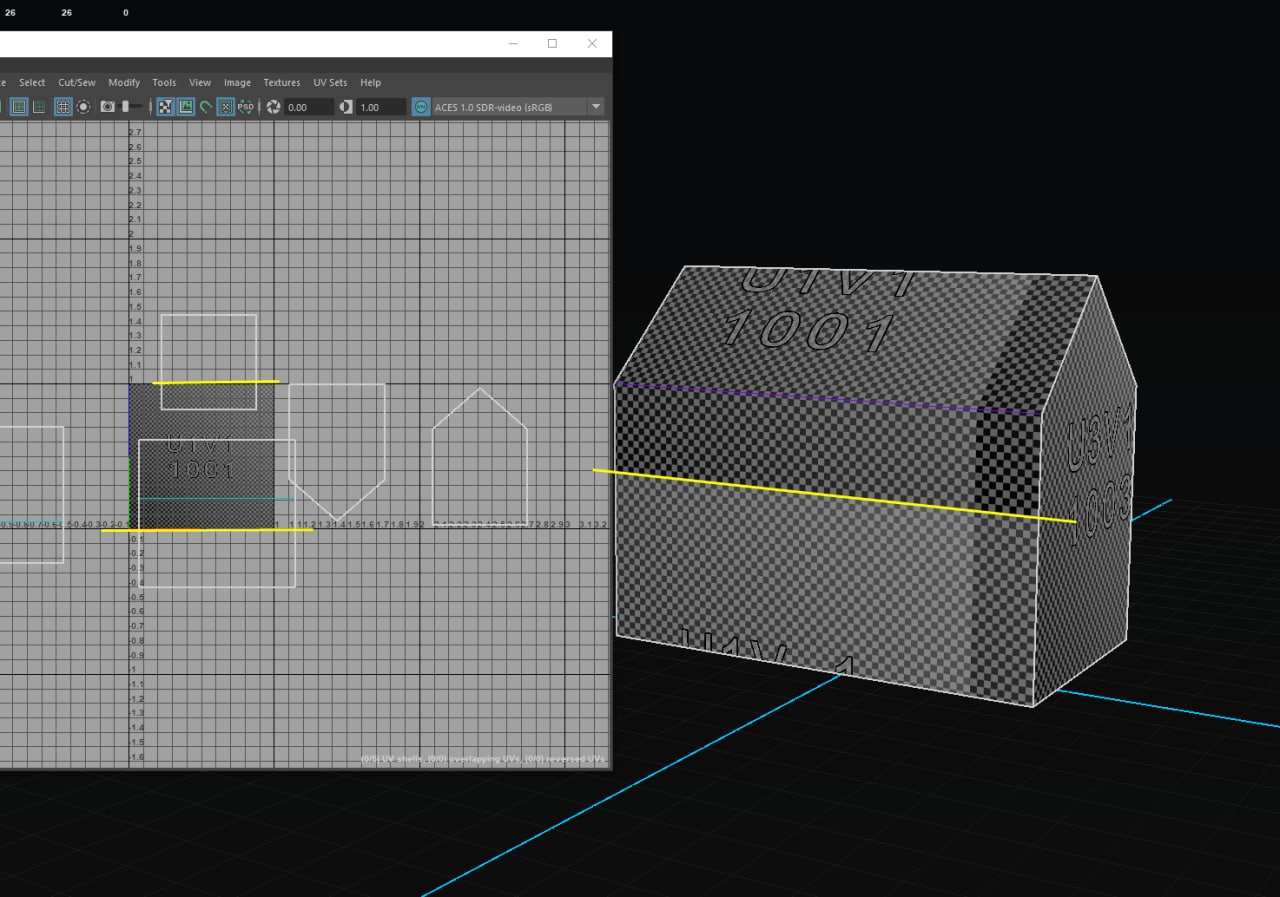Image resolution: width=1280 pixels, height=897 pixels.
Task: Open the View menu
Action: [200, 83]
